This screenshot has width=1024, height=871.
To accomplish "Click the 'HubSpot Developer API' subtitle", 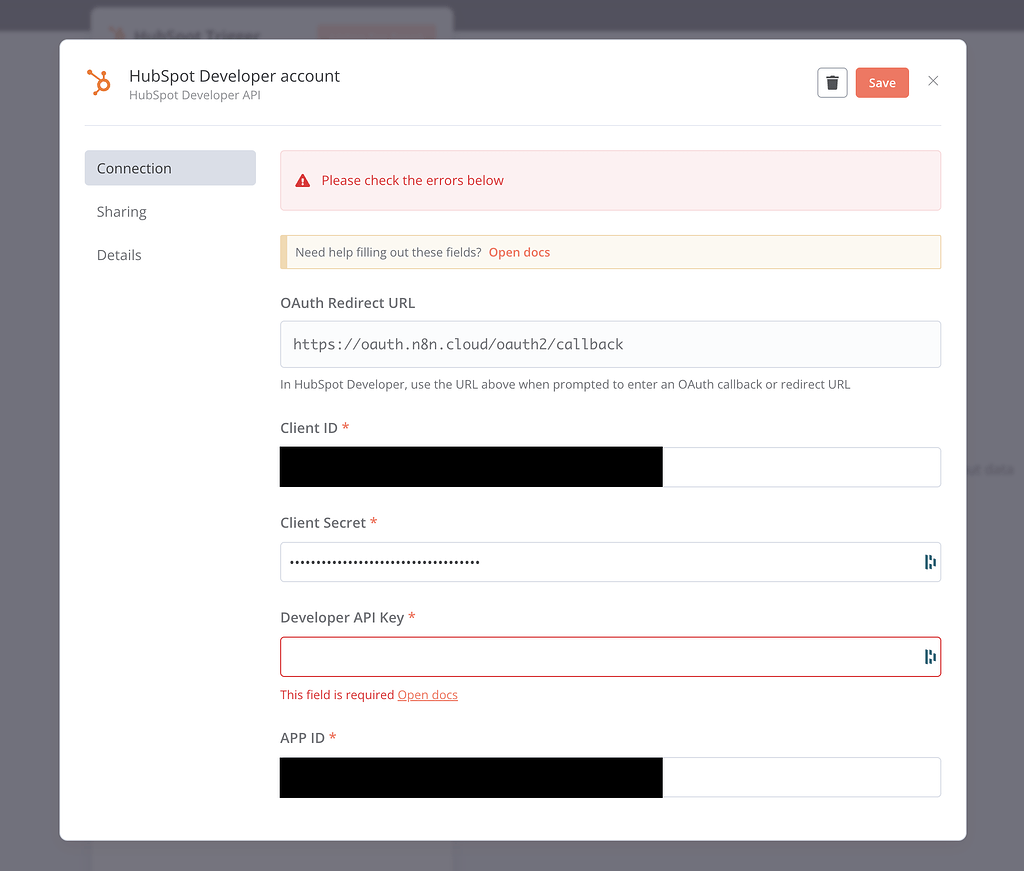I will pyautogui.click(x=195, y=95).
